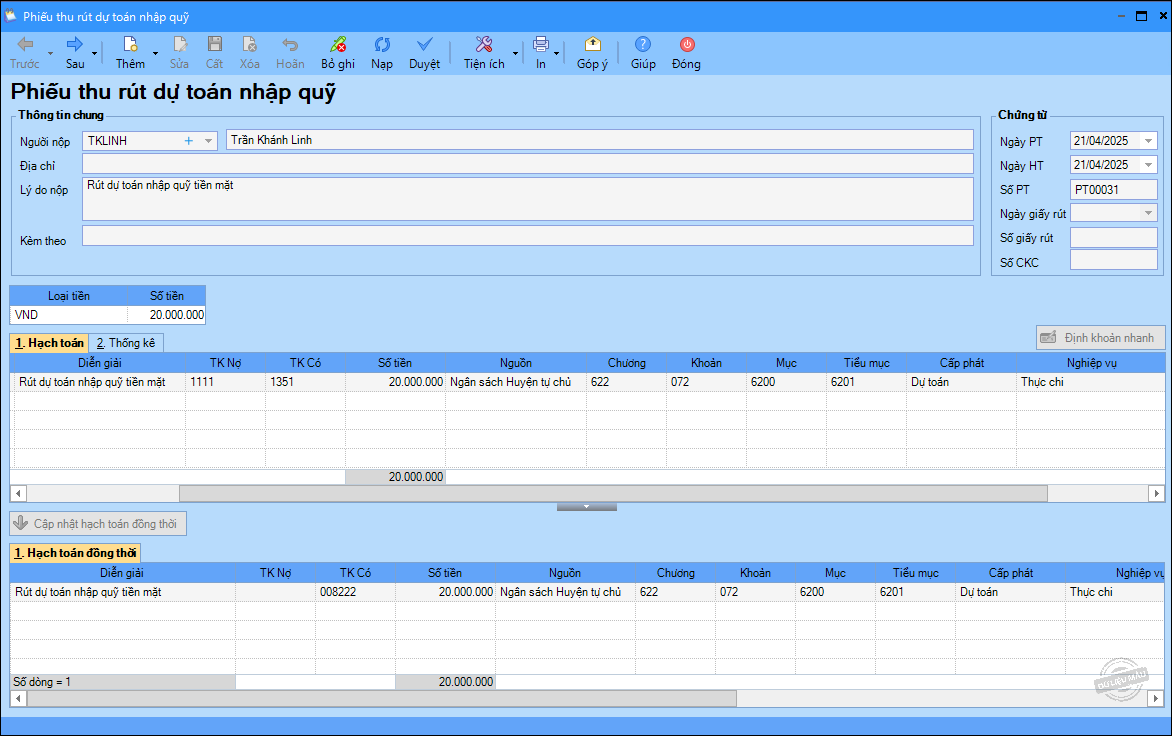This screenshot has width=1172, height=736.
Task: Click the In (print) icon
Action: tap(540, 45)
